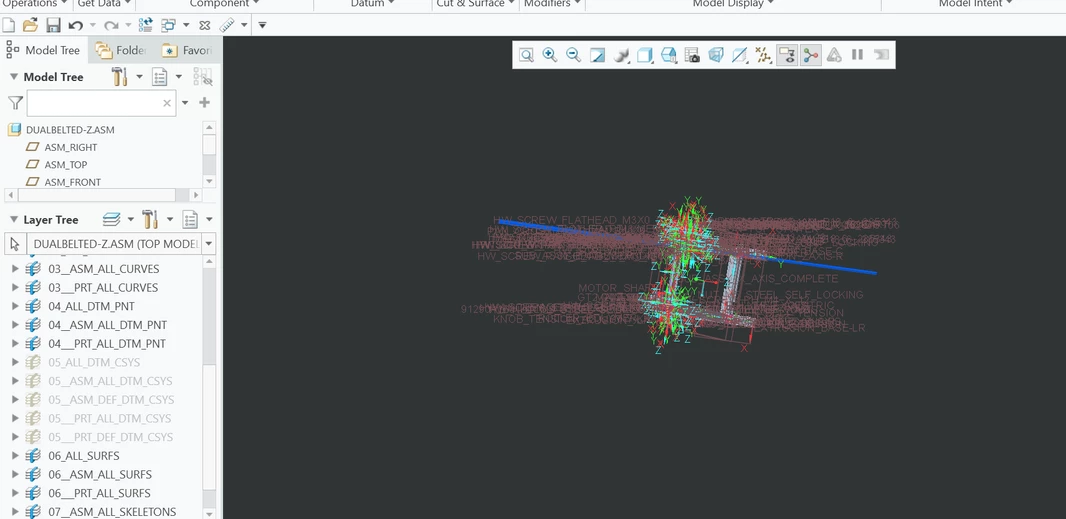Select the ASM_TOP datum plane
Viewport: 1066px width, 519px height.
pyautogui.click(x=66, y=165)
